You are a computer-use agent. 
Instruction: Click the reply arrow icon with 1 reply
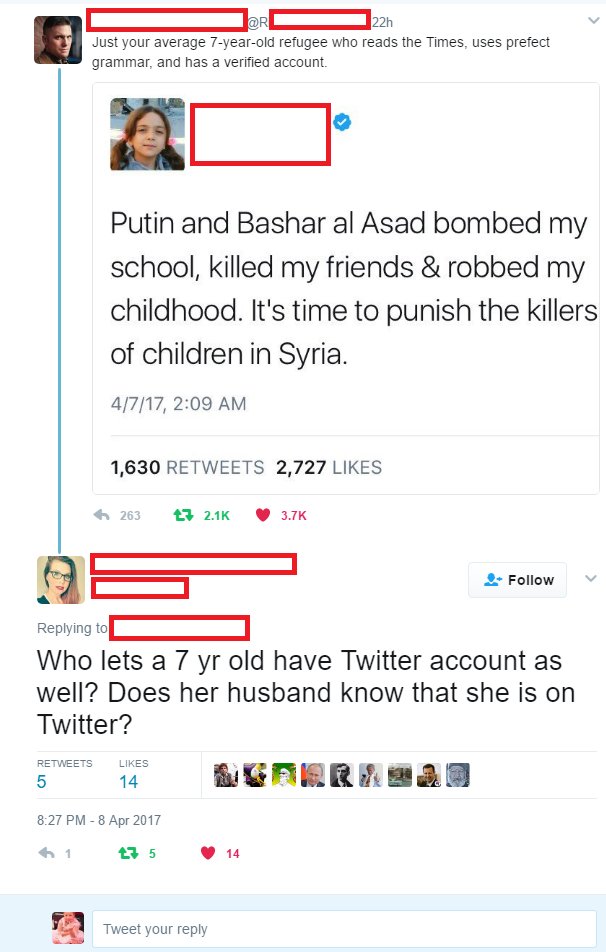45,853
